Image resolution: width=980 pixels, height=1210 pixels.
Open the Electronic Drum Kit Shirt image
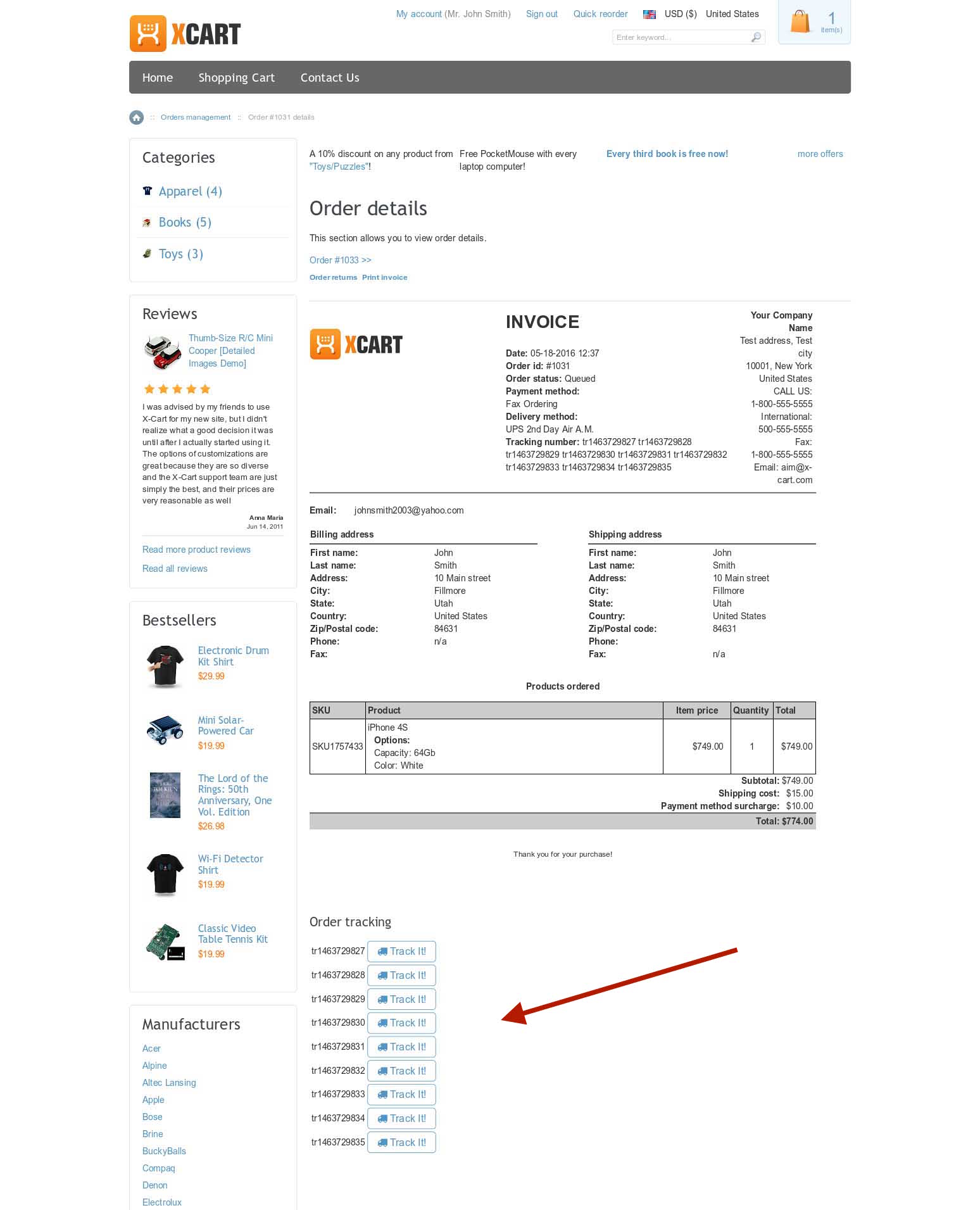(x=165, y=666)
